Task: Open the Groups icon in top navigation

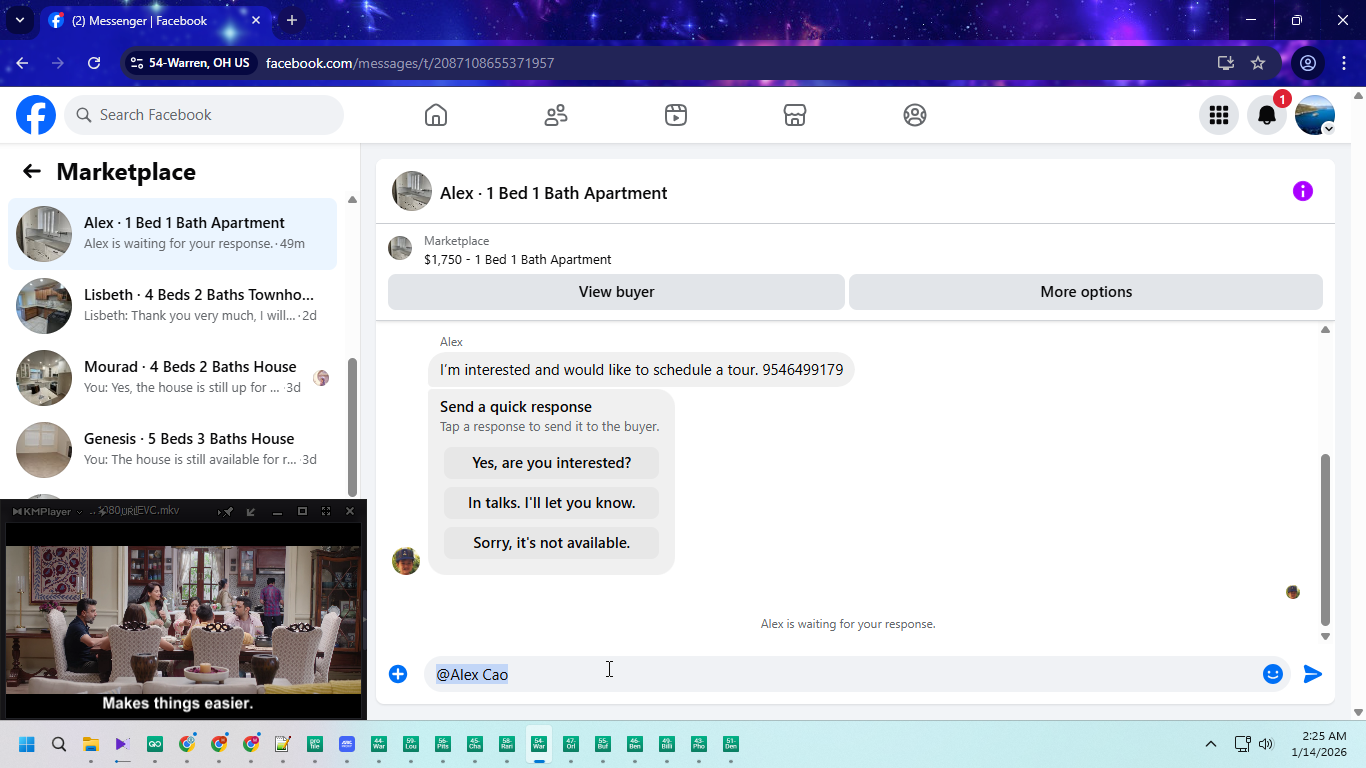Action: (x=915, y=115)
